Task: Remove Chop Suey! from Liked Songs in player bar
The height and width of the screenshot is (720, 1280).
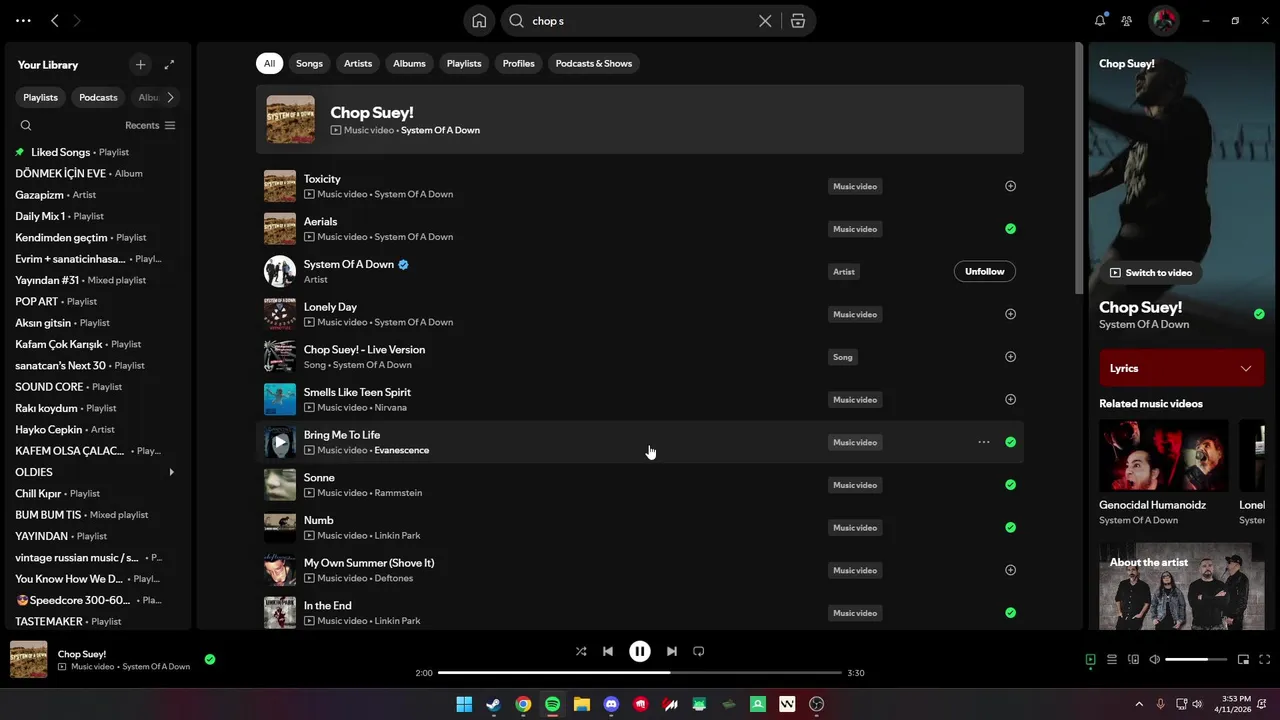Action: point(210,660)
